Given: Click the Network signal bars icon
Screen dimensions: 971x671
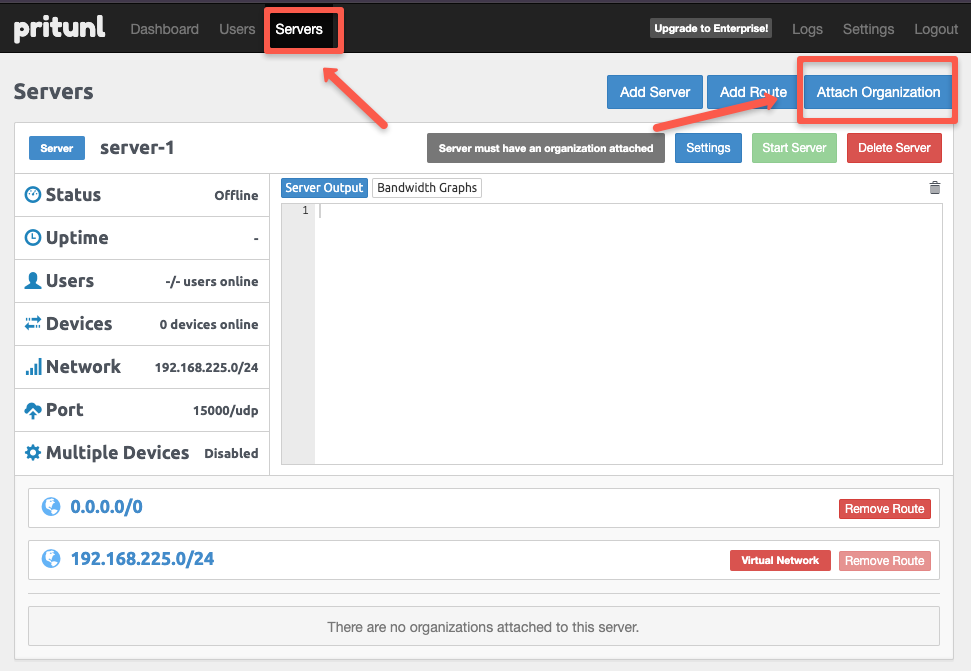Looking at the screenshot, I should click(33, 366).
